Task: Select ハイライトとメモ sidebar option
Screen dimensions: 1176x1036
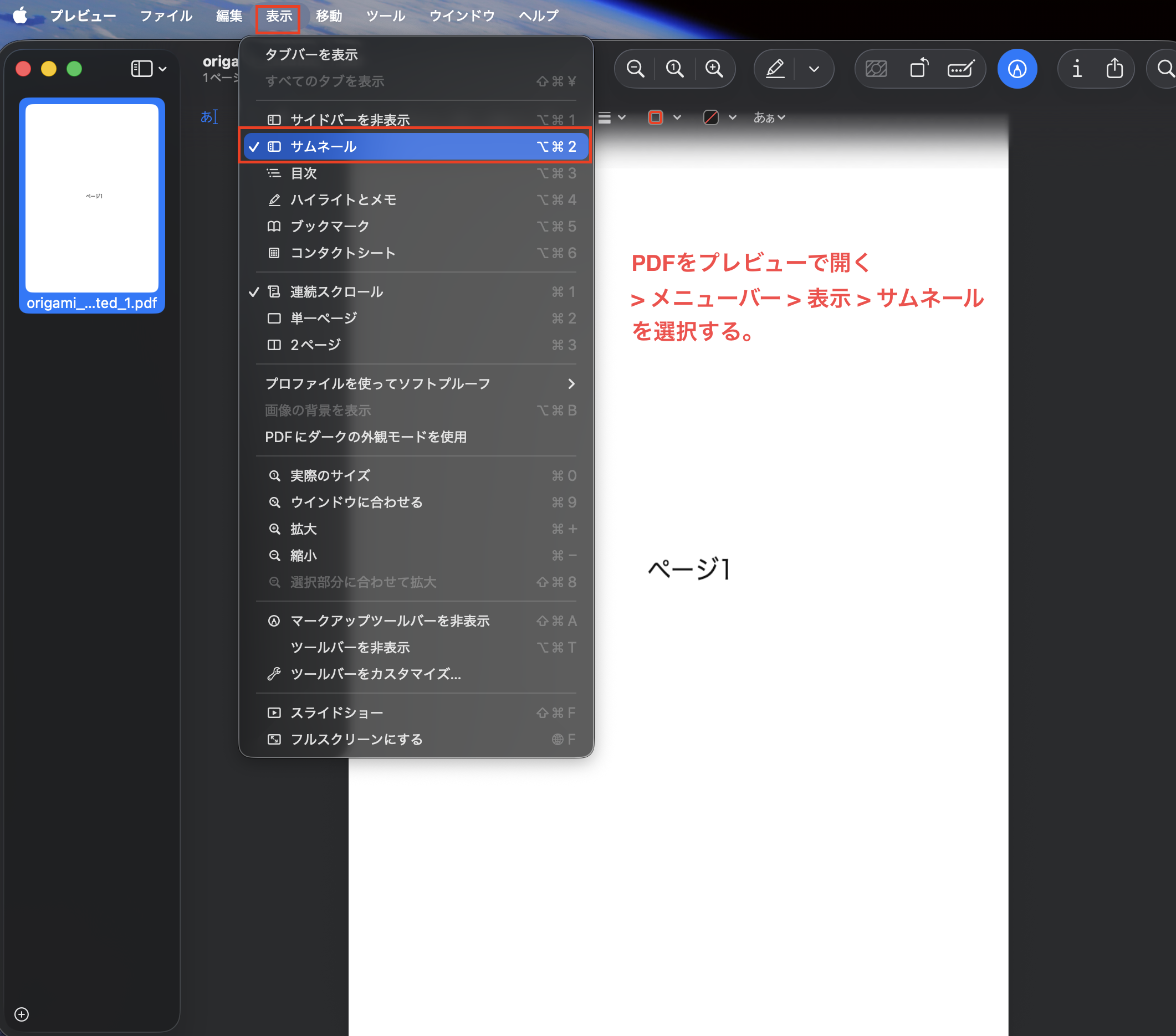Action: coord(416,199)
